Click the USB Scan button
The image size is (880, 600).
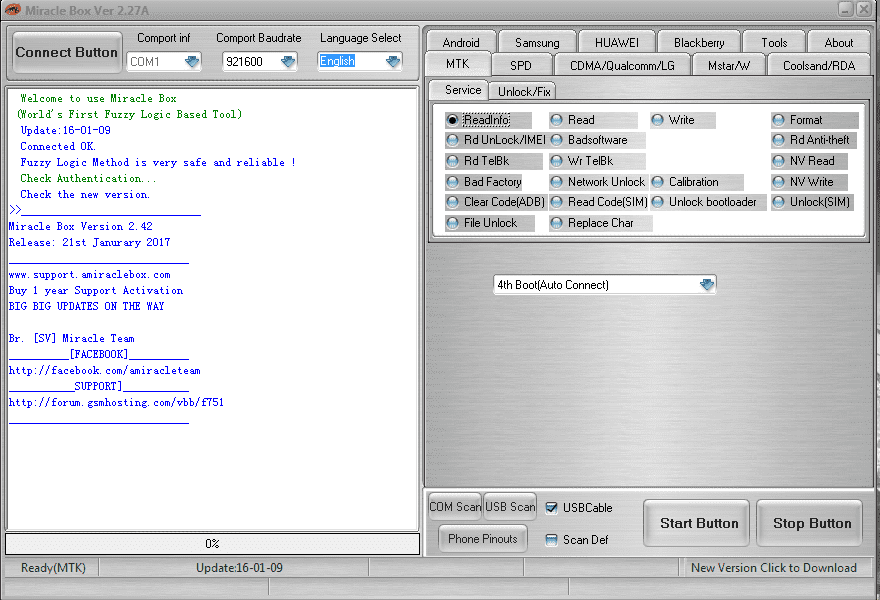[x=510, y=507]
